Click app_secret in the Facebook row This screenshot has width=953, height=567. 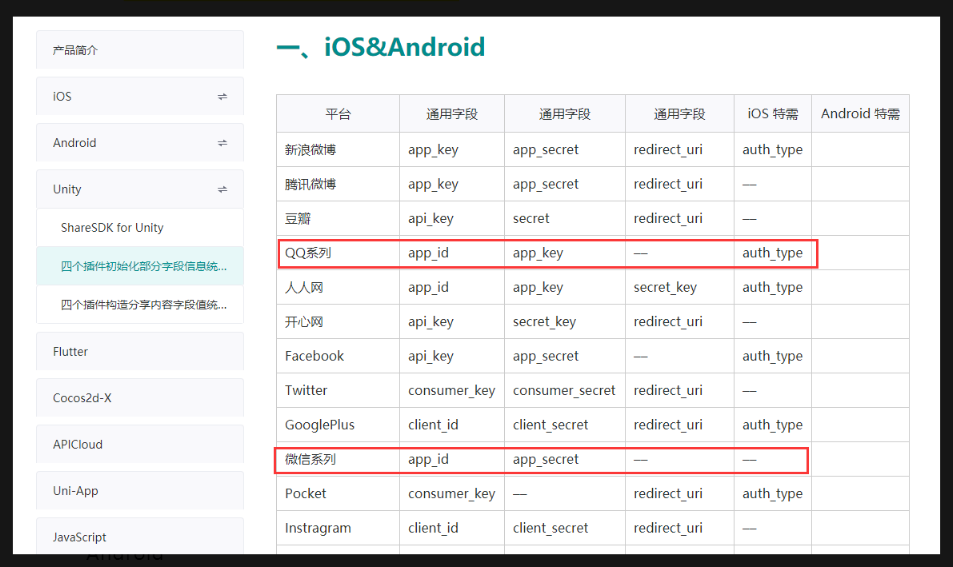point(545,356)
